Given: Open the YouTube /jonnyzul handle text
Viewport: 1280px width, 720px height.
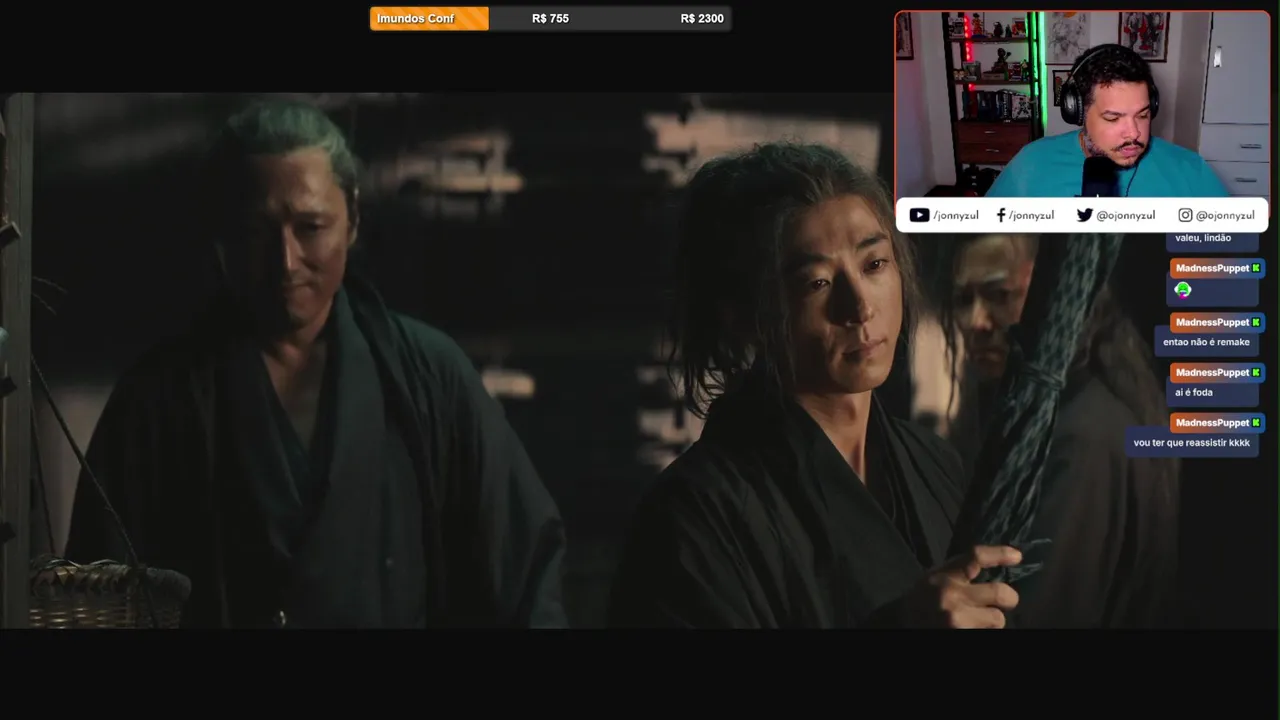Looking at the screenshot, I should click(x=955, y=215).
